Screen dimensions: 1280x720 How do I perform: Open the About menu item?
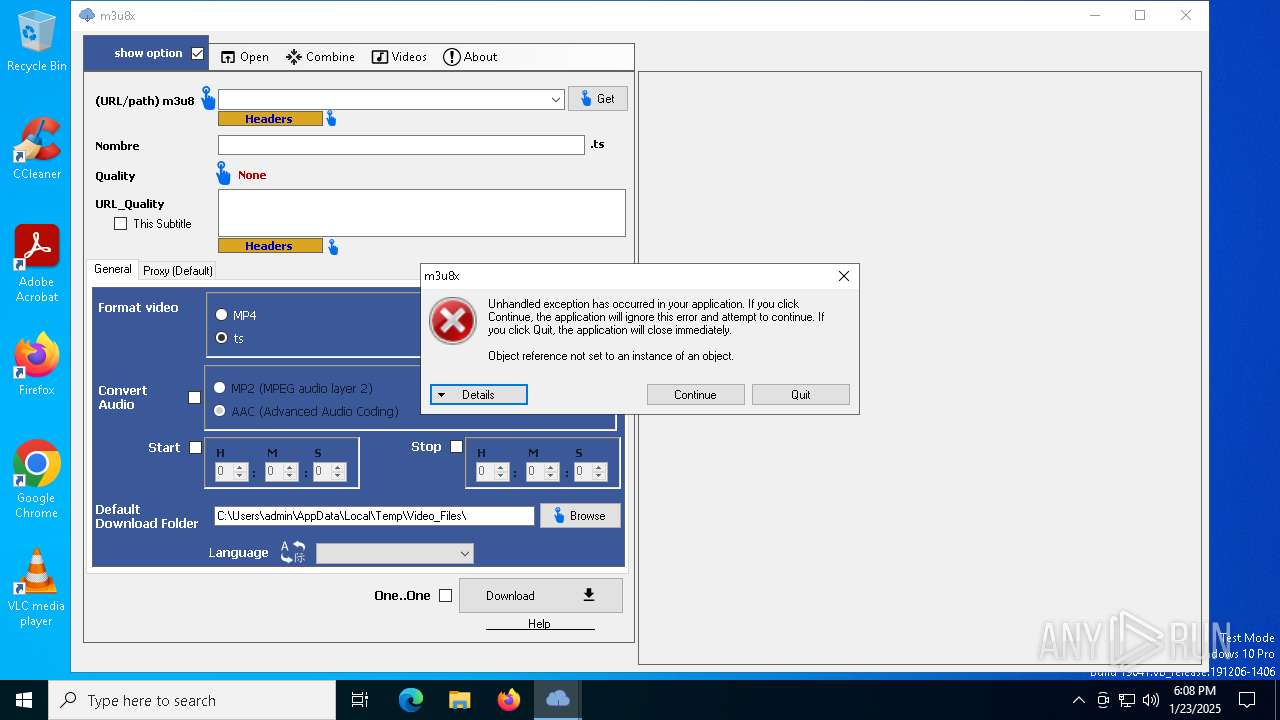(x=470, y=57)
